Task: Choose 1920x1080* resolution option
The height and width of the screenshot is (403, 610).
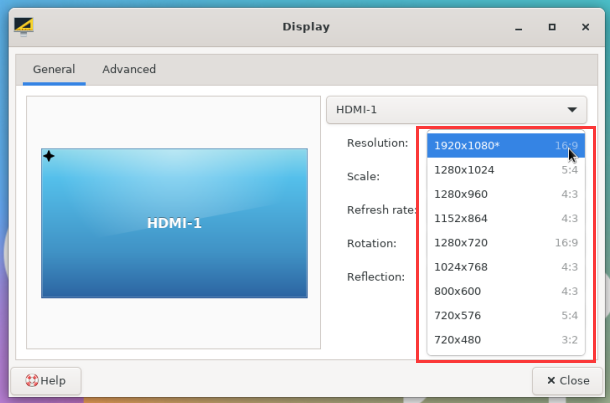Action: click(x=506, y=145)
